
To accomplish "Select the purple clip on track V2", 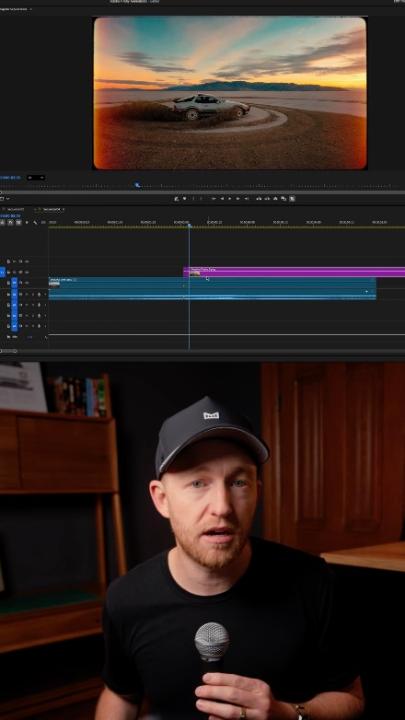I will point(294,272).
